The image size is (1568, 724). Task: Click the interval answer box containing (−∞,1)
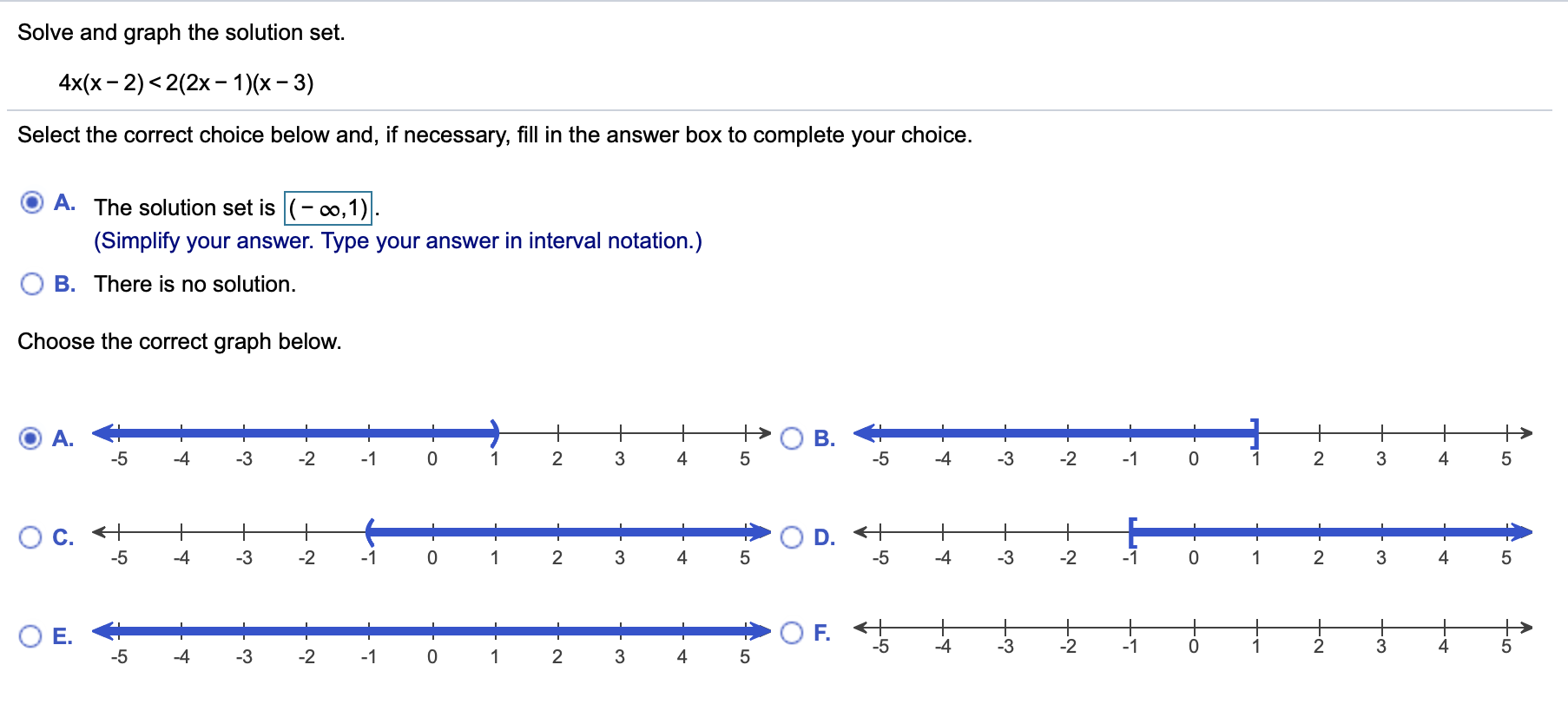coord(328,208)
